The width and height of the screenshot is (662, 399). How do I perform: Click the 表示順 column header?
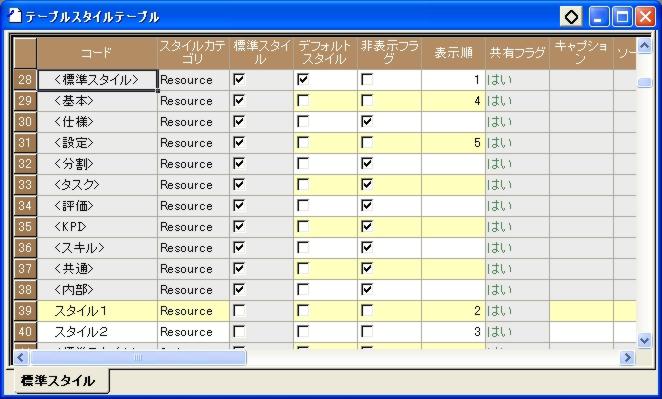coord(453,53)
